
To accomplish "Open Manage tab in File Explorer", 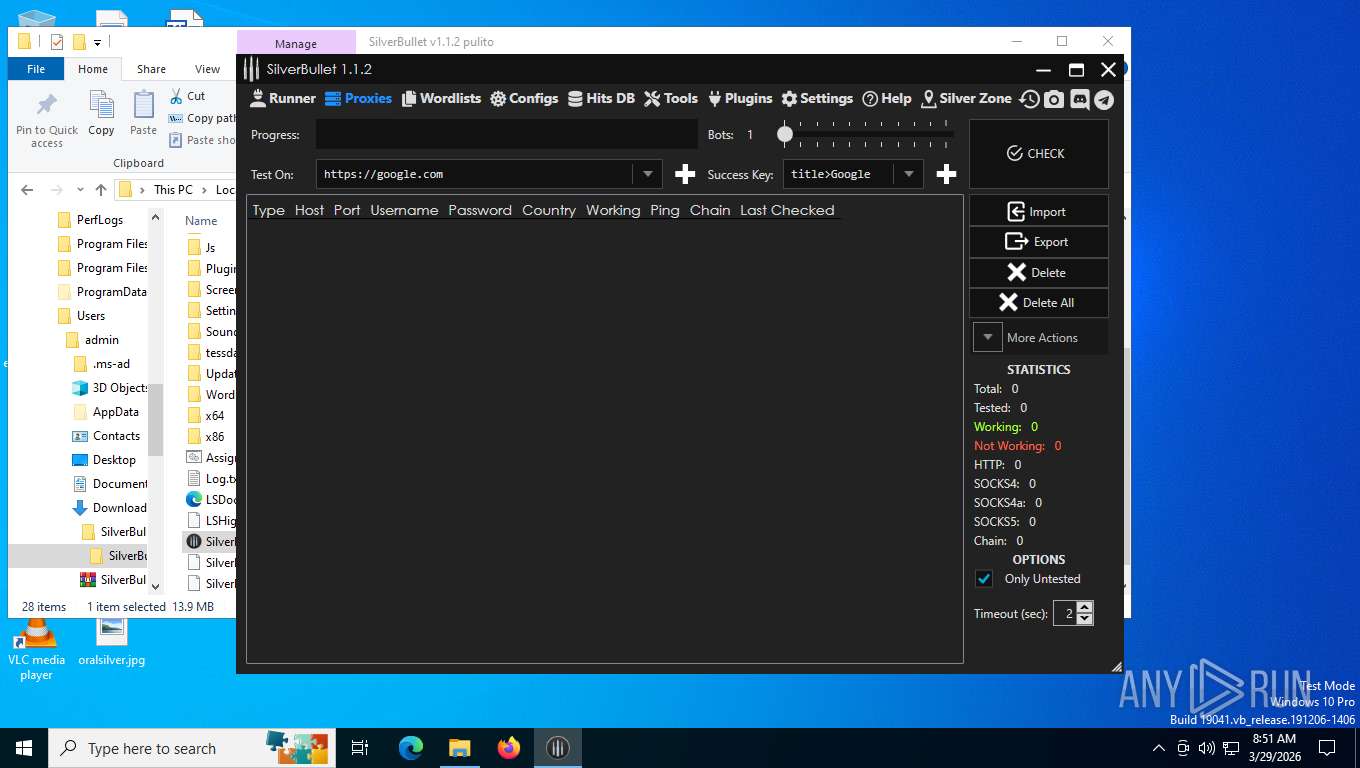I will 296,43.
